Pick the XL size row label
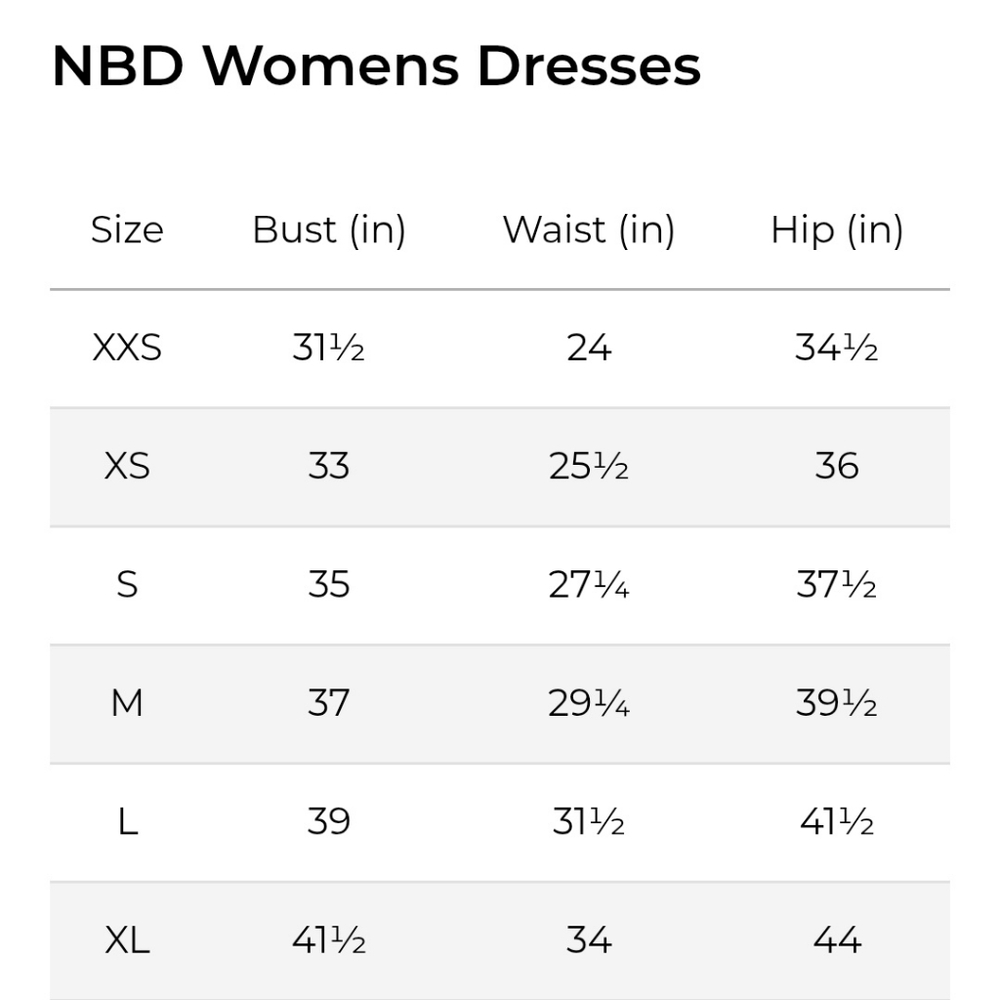1000x1000 pixels. (127, 940)
